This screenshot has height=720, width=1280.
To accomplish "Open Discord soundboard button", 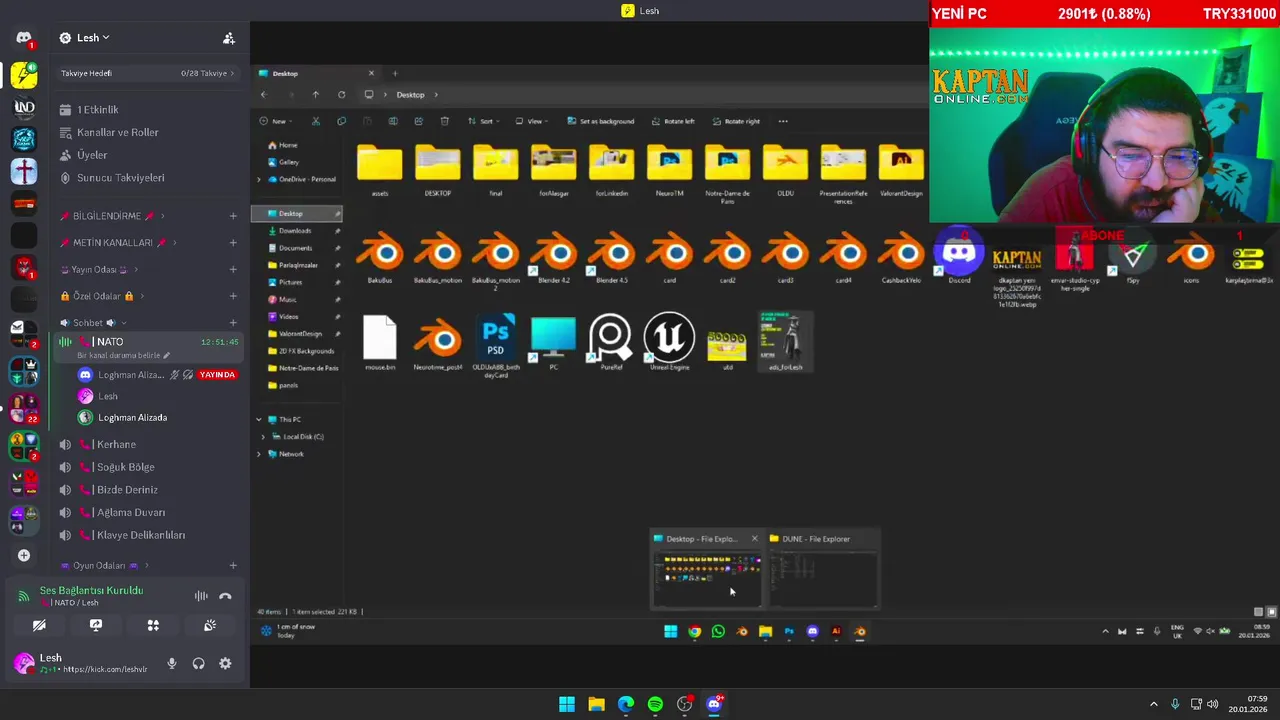I will pos(210,625).
